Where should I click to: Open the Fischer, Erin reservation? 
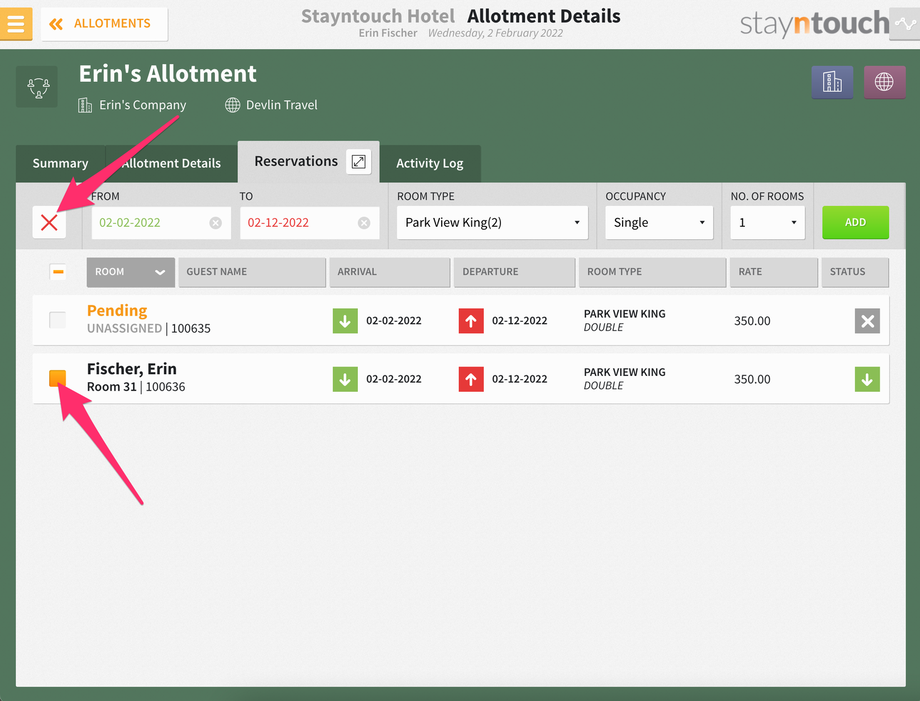click(131, 369)
